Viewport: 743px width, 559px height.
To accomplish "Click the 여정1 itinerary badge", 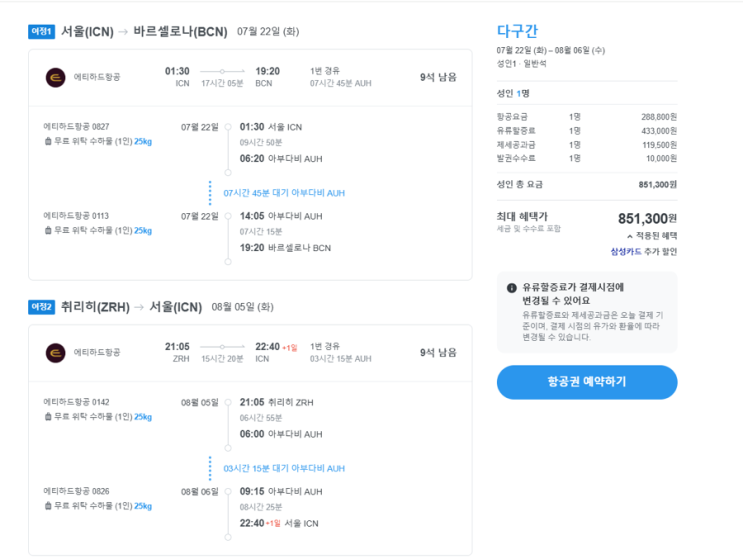I will [x=41, y=32].
